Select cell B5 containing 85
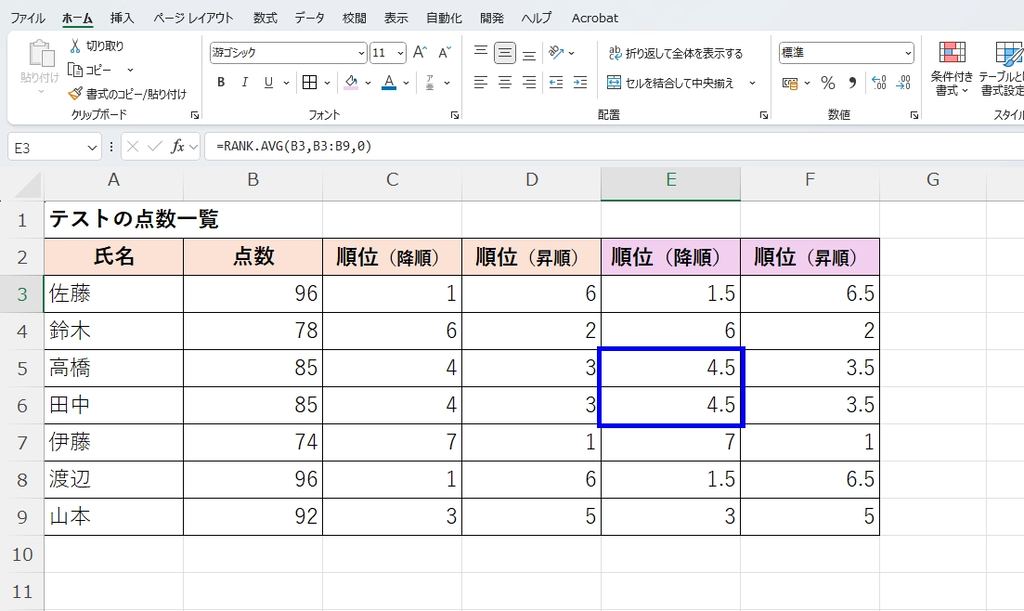This screenshot has height=611, width=1024. (252, 367)
